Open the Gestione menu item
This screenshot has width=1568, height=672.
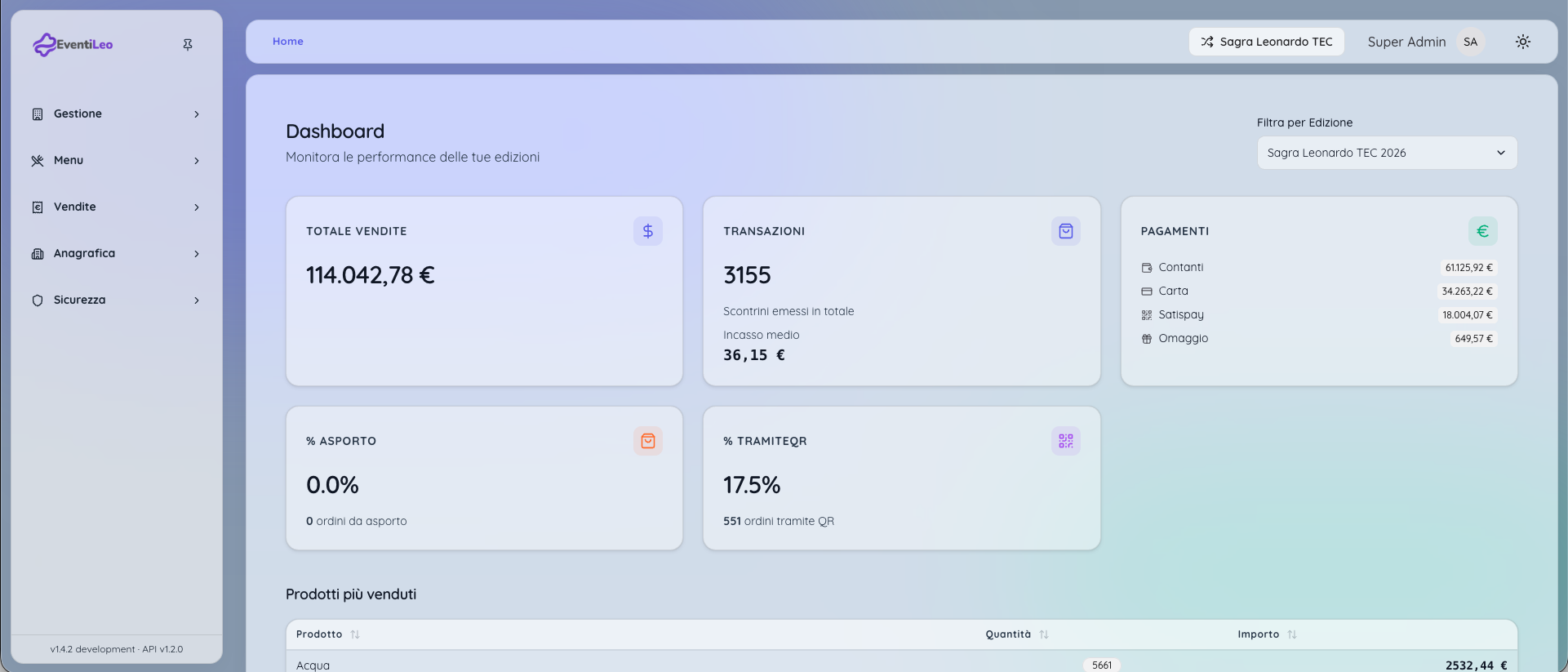(117, 114)
